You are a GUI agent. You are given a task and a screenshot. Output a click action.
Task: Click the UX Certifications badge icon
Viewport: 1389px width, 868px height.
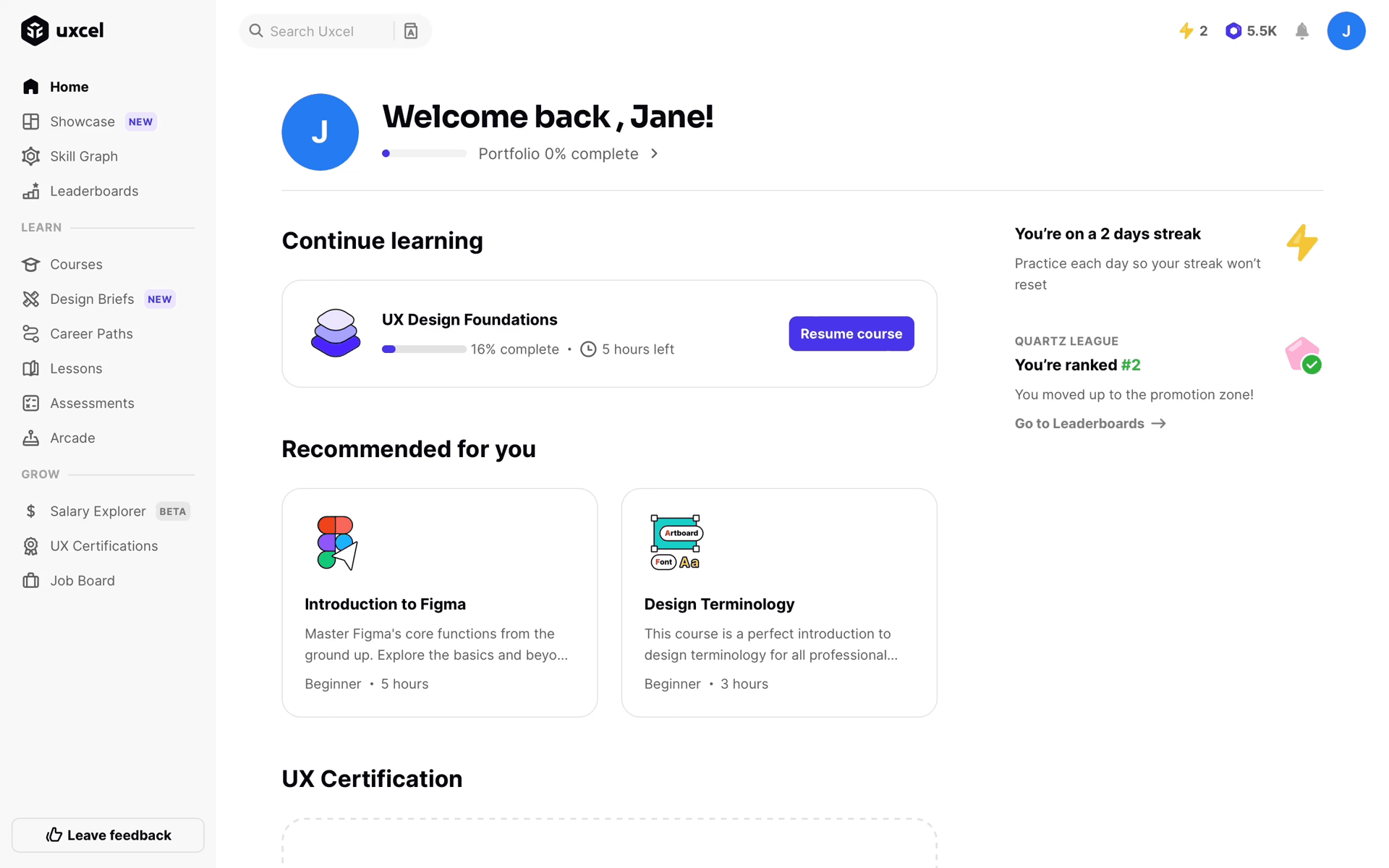pos(30,546)
